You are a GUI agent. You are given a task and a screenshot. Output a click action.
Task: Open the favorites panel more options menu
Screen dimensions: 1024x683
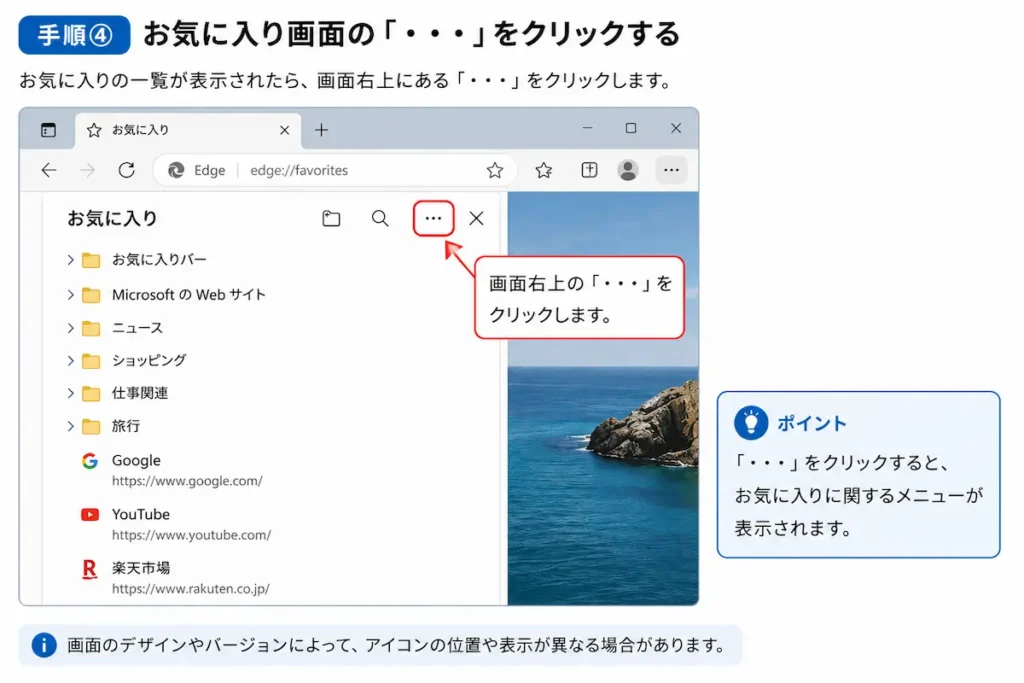tap(434, 218)
